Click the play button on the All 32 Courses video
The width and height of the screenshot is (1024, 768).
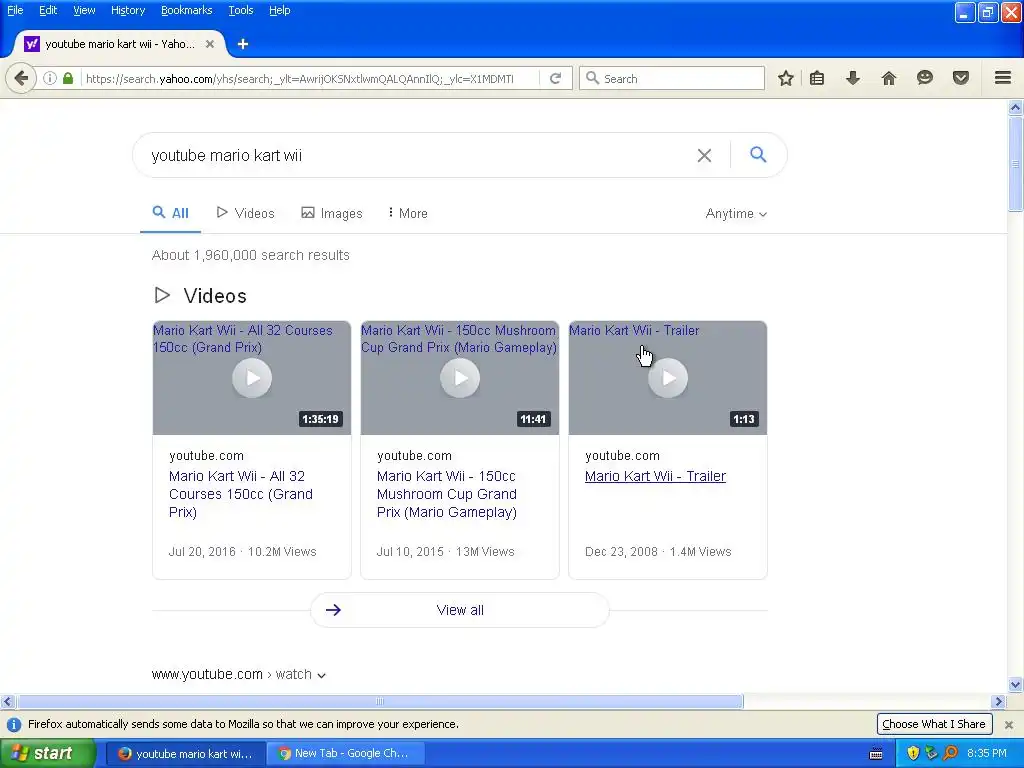point(252,378)
